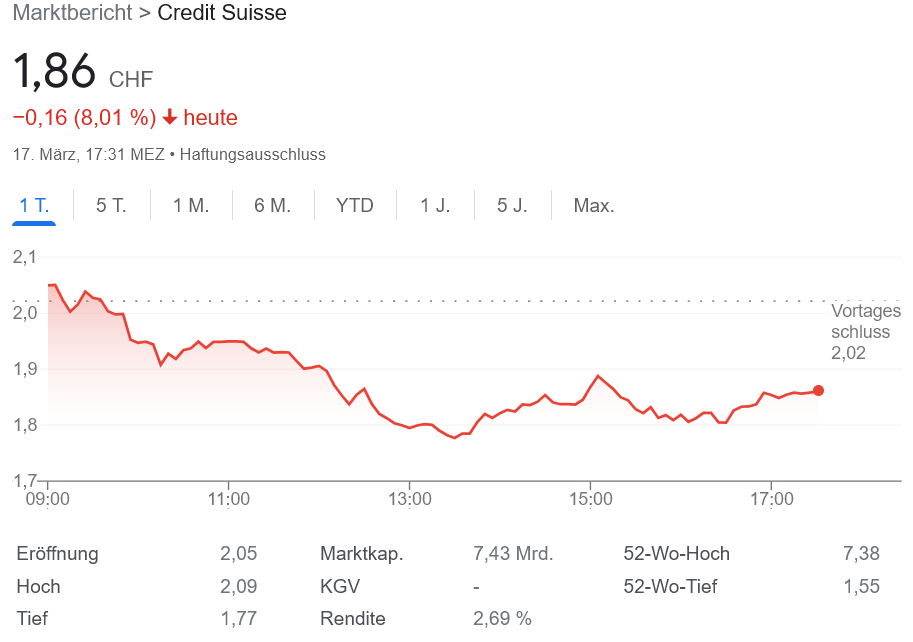The height and width of the screenshot is (642, 913).
Task: Select the red downward arrow price indicator
Action: pos(170,117)
